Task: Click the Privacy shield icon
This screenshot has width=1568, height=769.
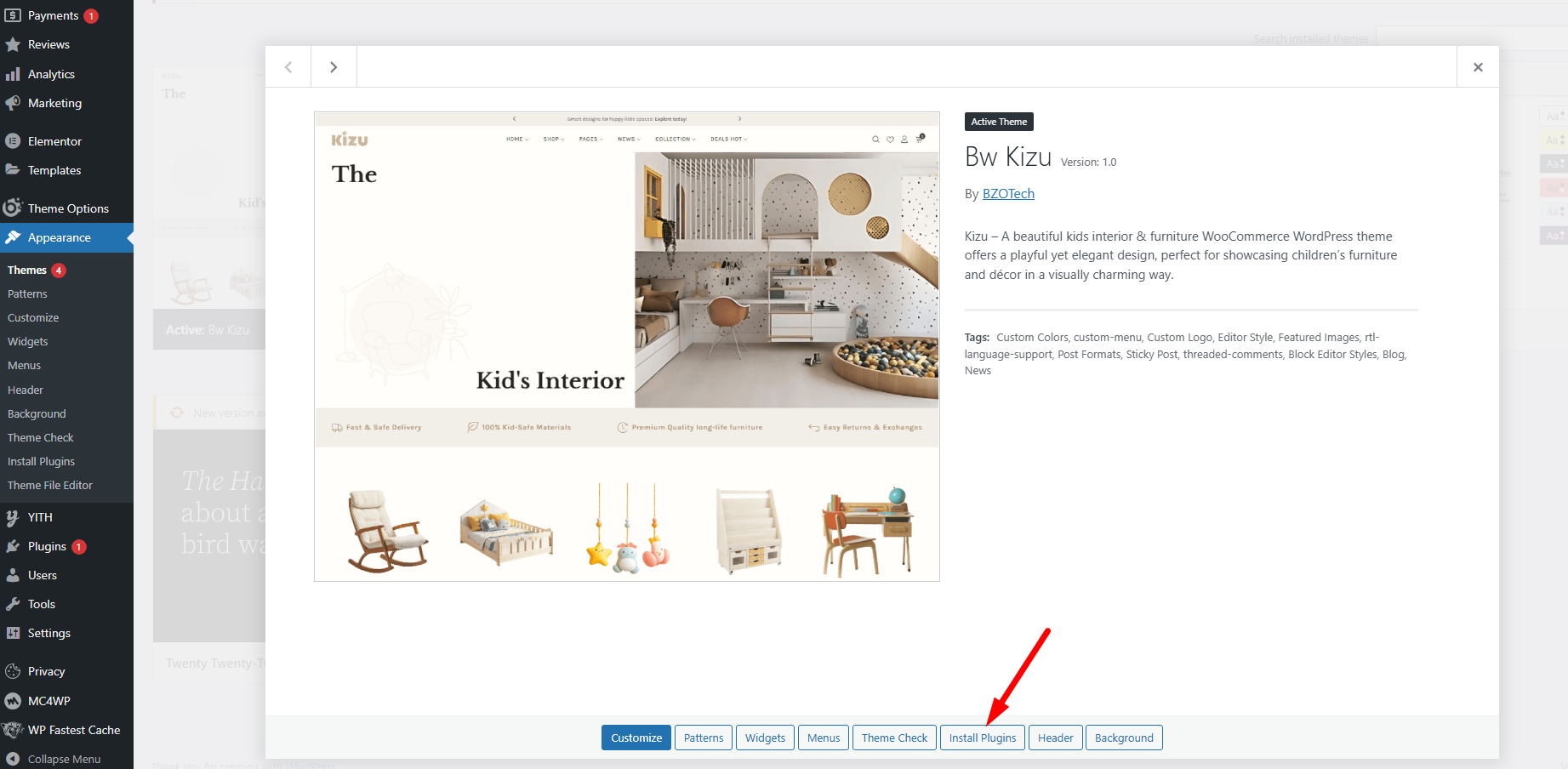Action: coord(13,671)
